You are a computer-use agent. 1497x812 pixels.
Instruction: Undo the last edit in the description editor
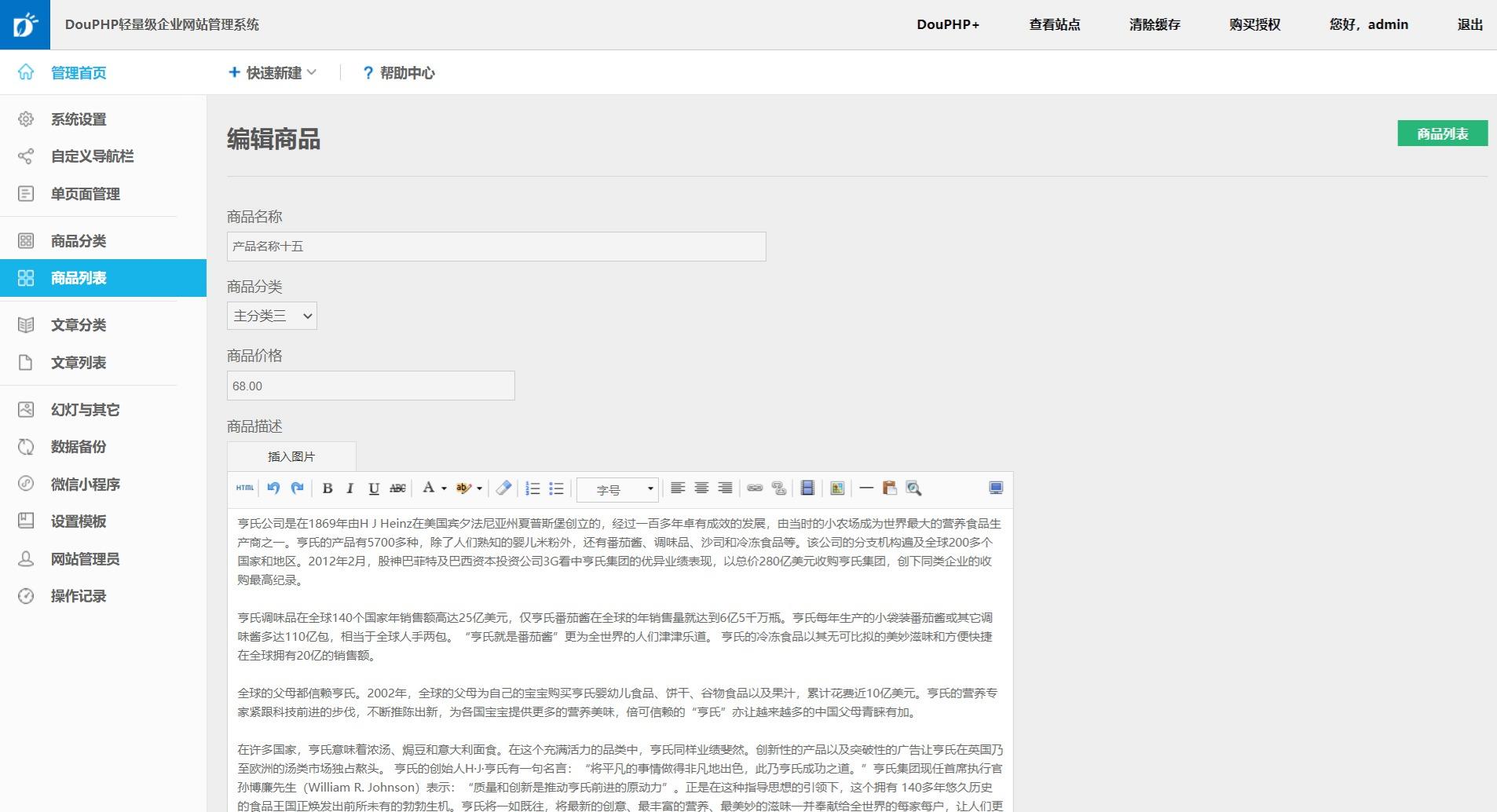(x=273, y=488)
